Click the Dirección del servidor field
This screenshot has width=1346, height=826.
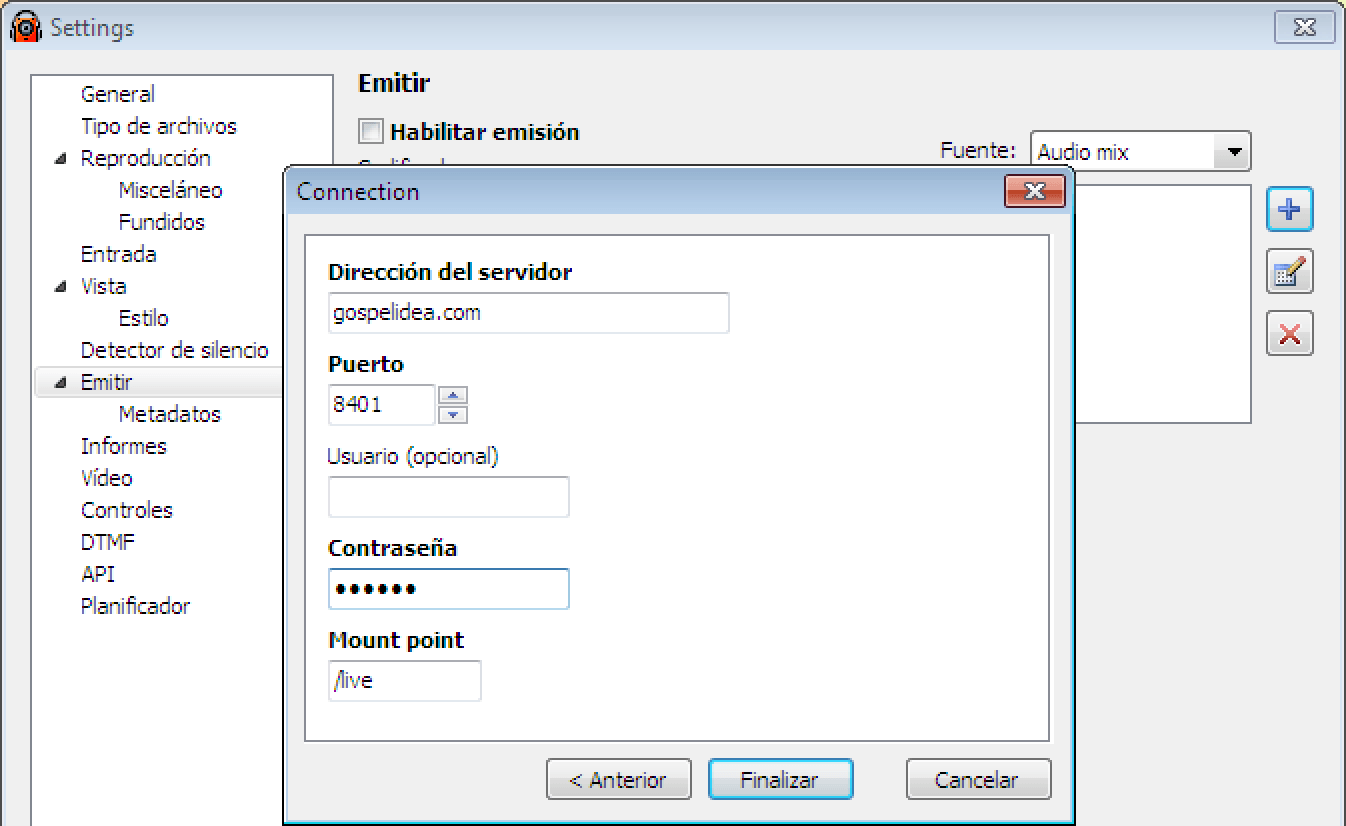(x=528, y=313)
